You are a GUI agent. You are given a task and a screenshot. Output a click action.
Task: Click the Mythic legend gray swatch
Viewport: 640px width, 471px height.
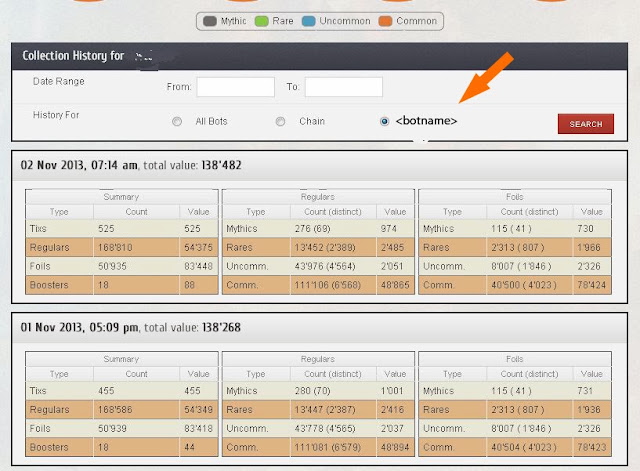210,21
